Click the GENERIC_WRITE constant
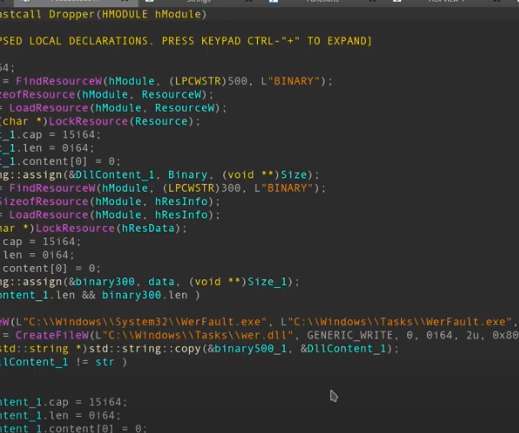The image size is (519, 433). click(x=350, y=335)
